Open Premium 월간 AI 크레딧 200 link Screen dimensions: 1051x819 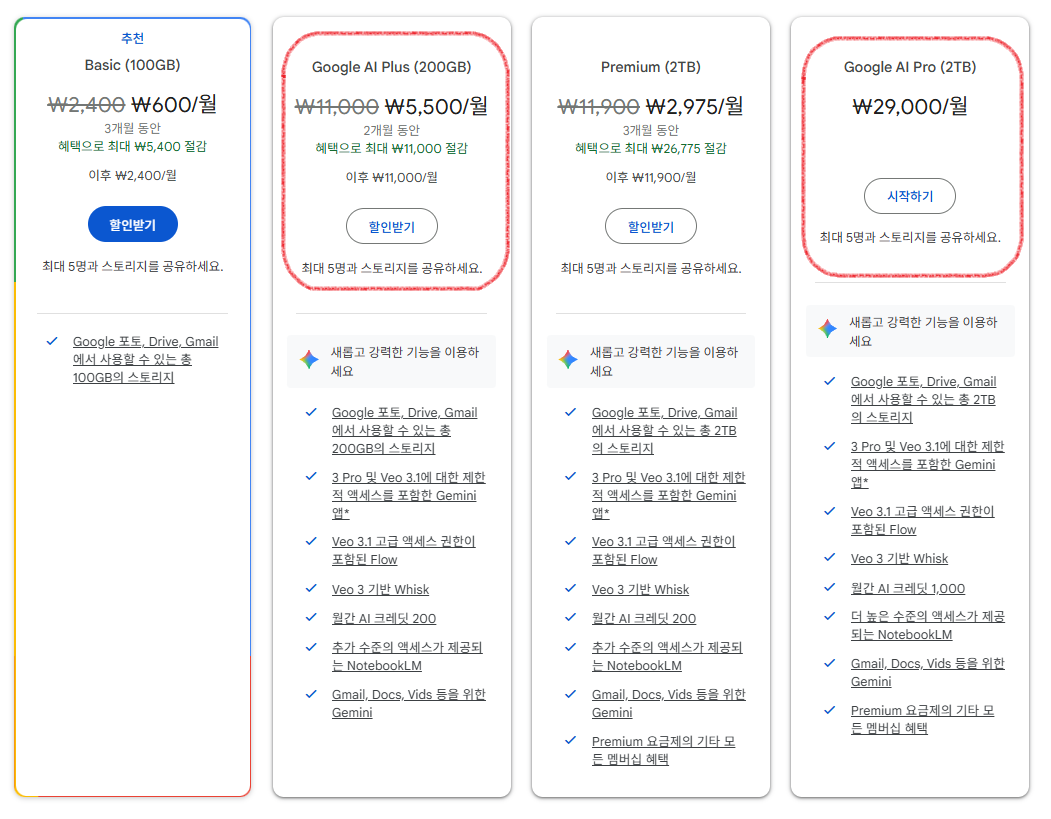pyautogui.click(x=643, y=618)
